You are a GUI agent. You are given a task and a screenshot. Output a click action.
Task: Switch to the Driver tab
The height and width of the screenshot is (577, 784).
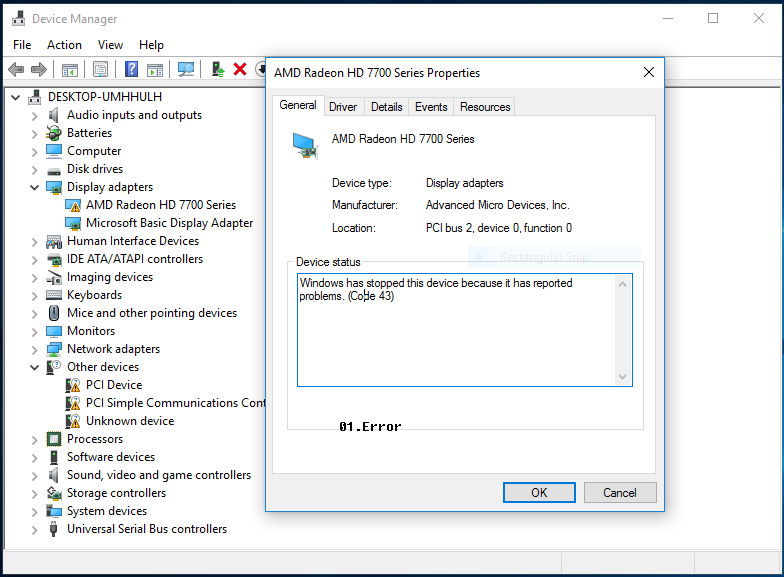[x=343, y=107]
